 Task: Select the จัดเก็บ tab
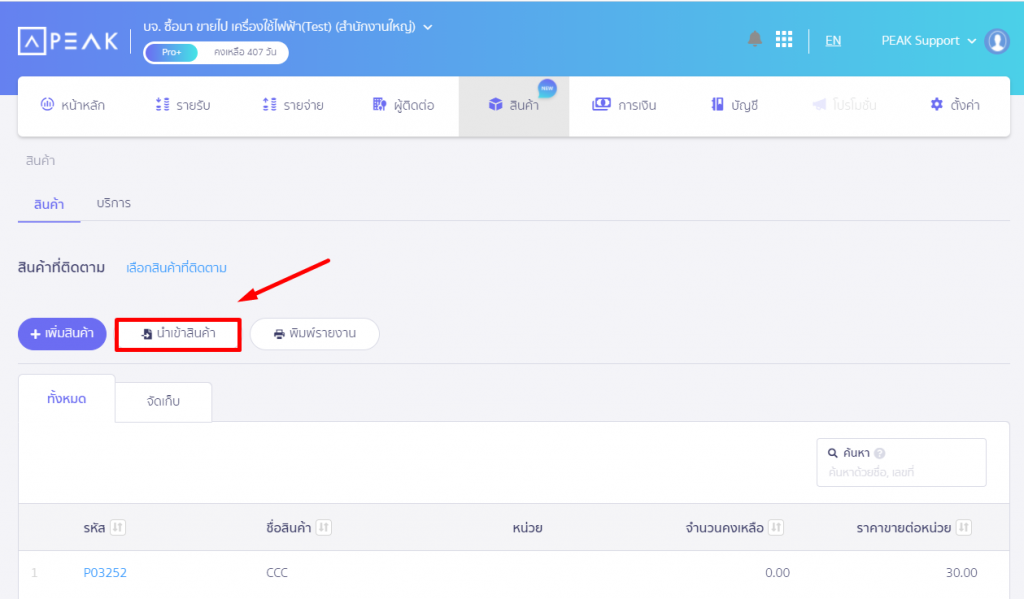coord(163,402)
